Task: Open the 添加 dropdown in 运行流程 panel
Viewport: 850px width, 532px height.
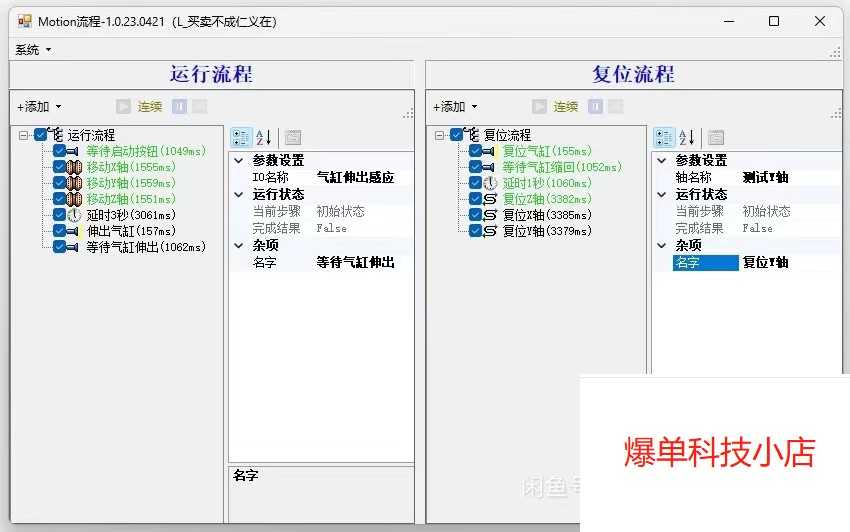Action: click(x=39, y=107)
